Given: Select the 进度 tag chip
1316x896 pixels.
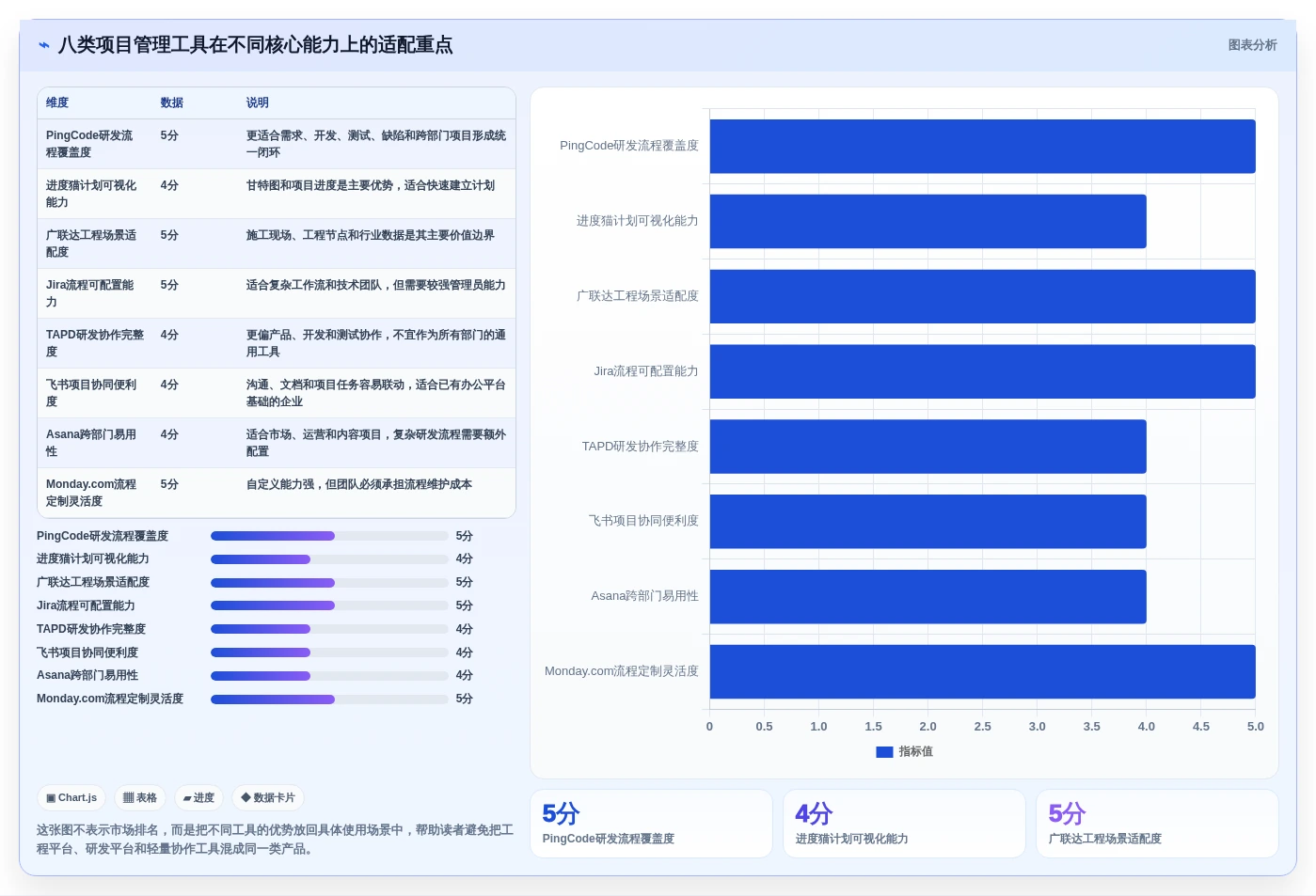Looking at the screenshot, I should click(198, 798).
